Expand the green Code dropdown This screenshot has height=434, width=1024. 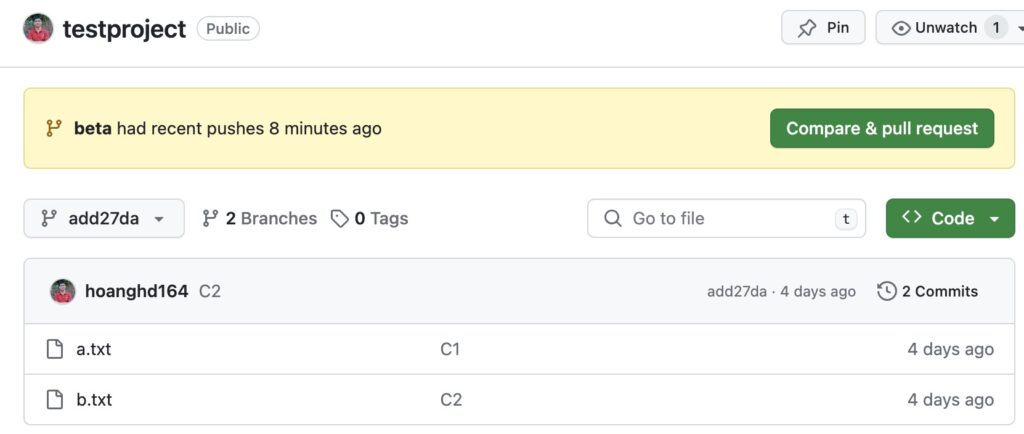click(950, 219)
